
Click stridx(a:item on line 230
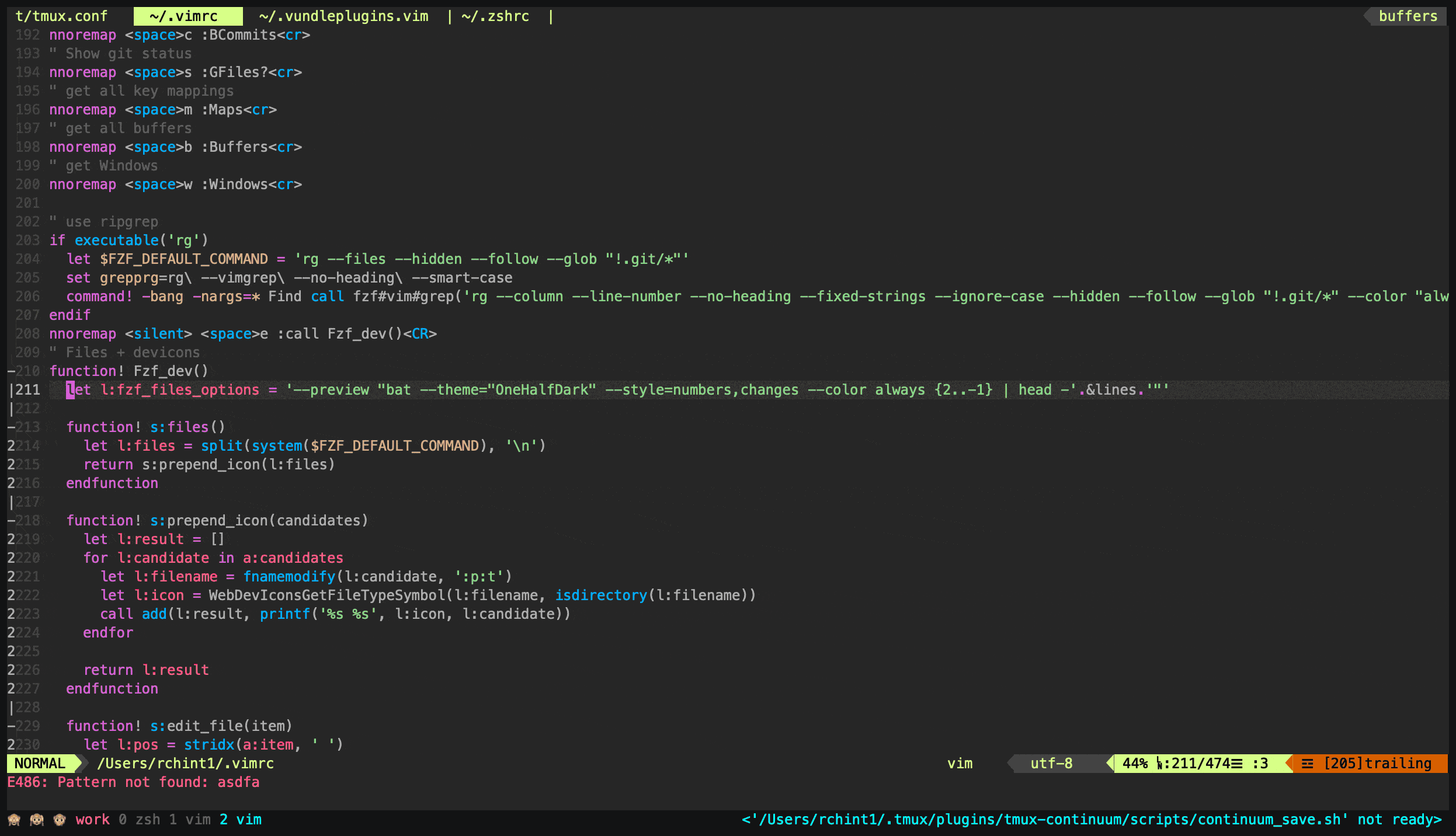239,745
